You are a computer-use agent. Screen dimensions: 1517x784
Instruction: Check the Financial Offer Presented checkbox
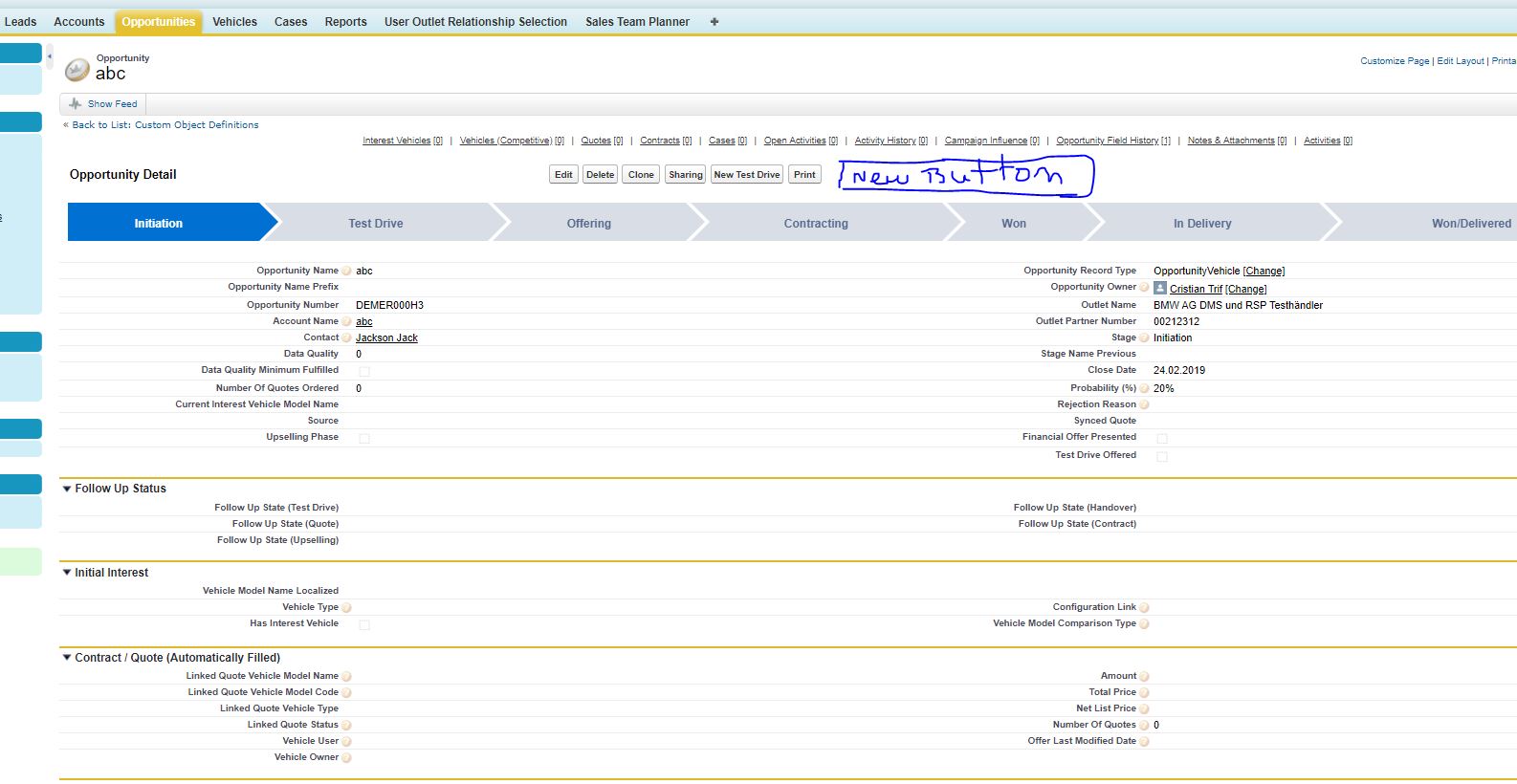point(1162,439)
